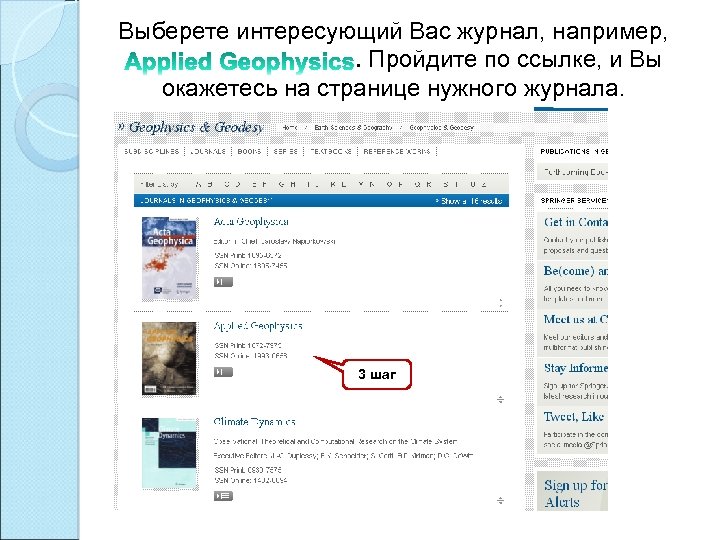This screenshot has height=540, width=720.
Task: Open the Acta Geophysica journal title
Action: [x=251, y=222]
